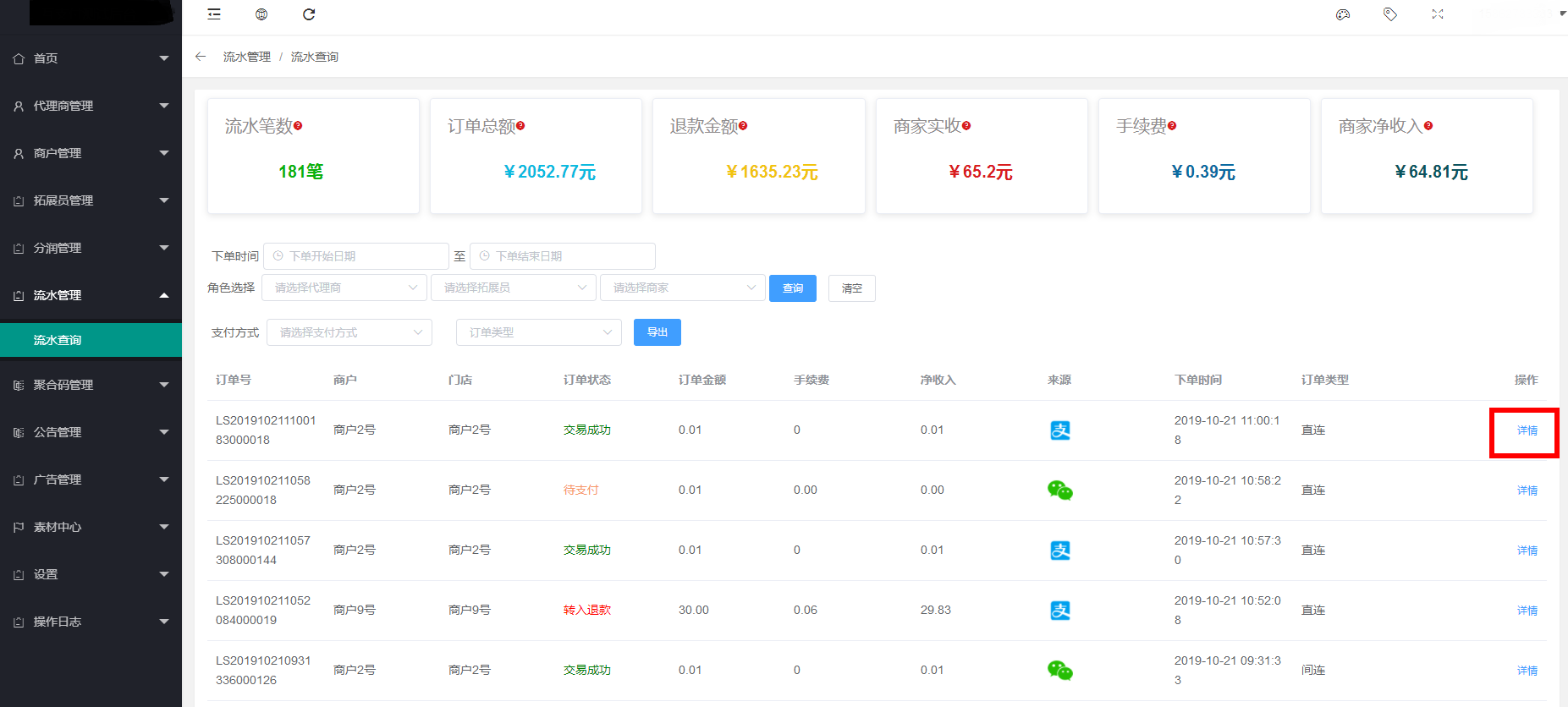Screen dimensions: 1568x707
Task: Open 详情 for the 转入退款 order
Action: pyautogui.click(x=1527, y=611)
